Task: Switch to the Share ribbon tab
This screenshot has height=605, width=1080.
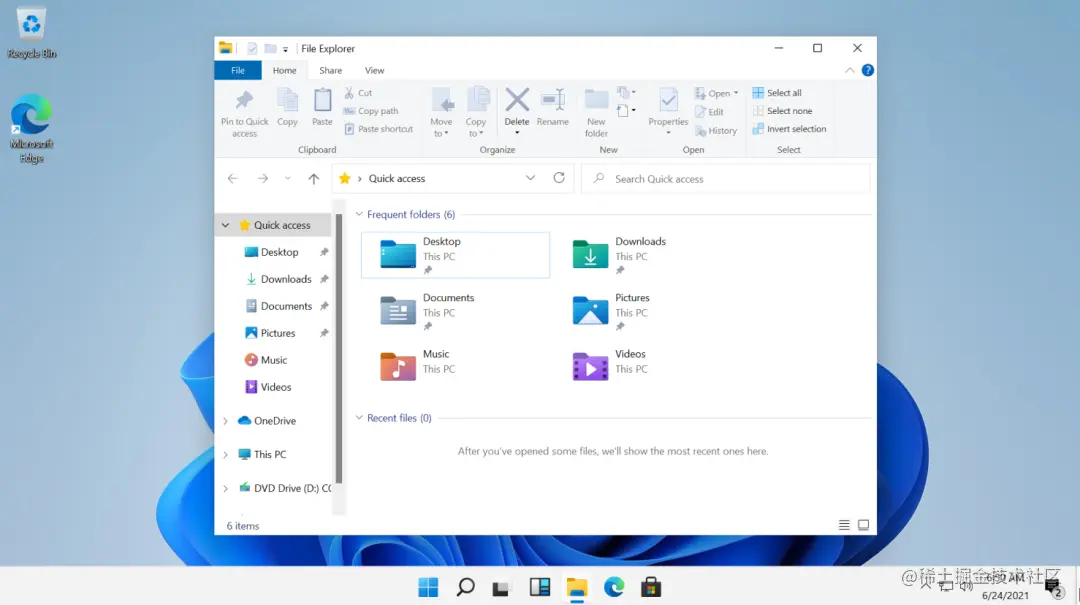Action: pos(331,70)
